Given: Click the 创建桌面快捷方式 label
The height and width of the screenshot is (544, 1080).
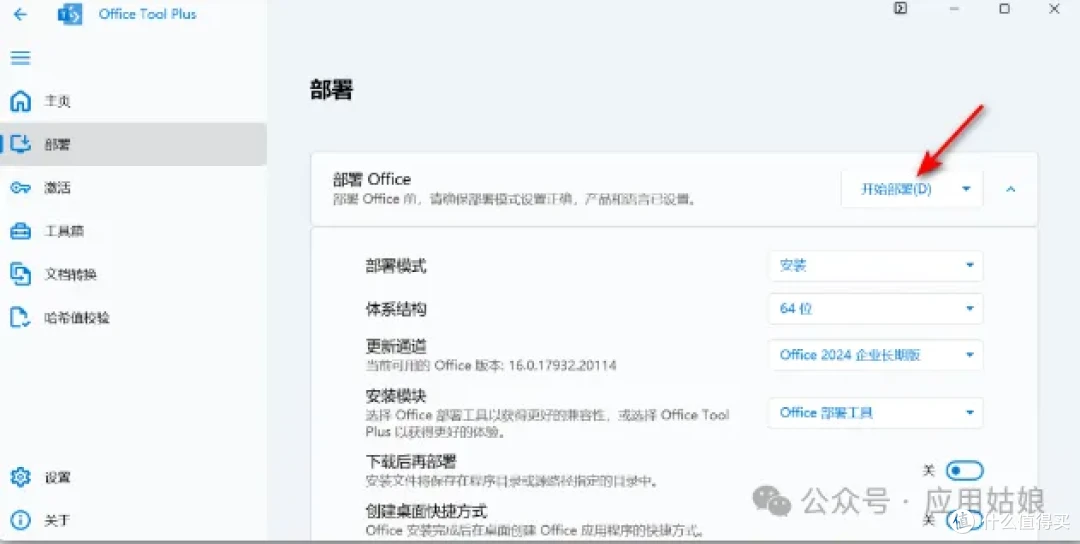Looking at the screenshot, I should (x=426, y=511).
